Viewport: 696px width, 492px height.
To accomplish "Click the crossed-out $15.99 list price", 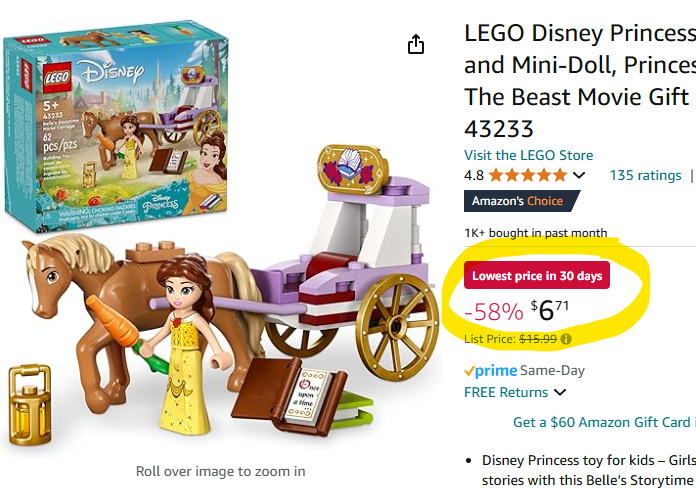I will (x=538, y=339).
